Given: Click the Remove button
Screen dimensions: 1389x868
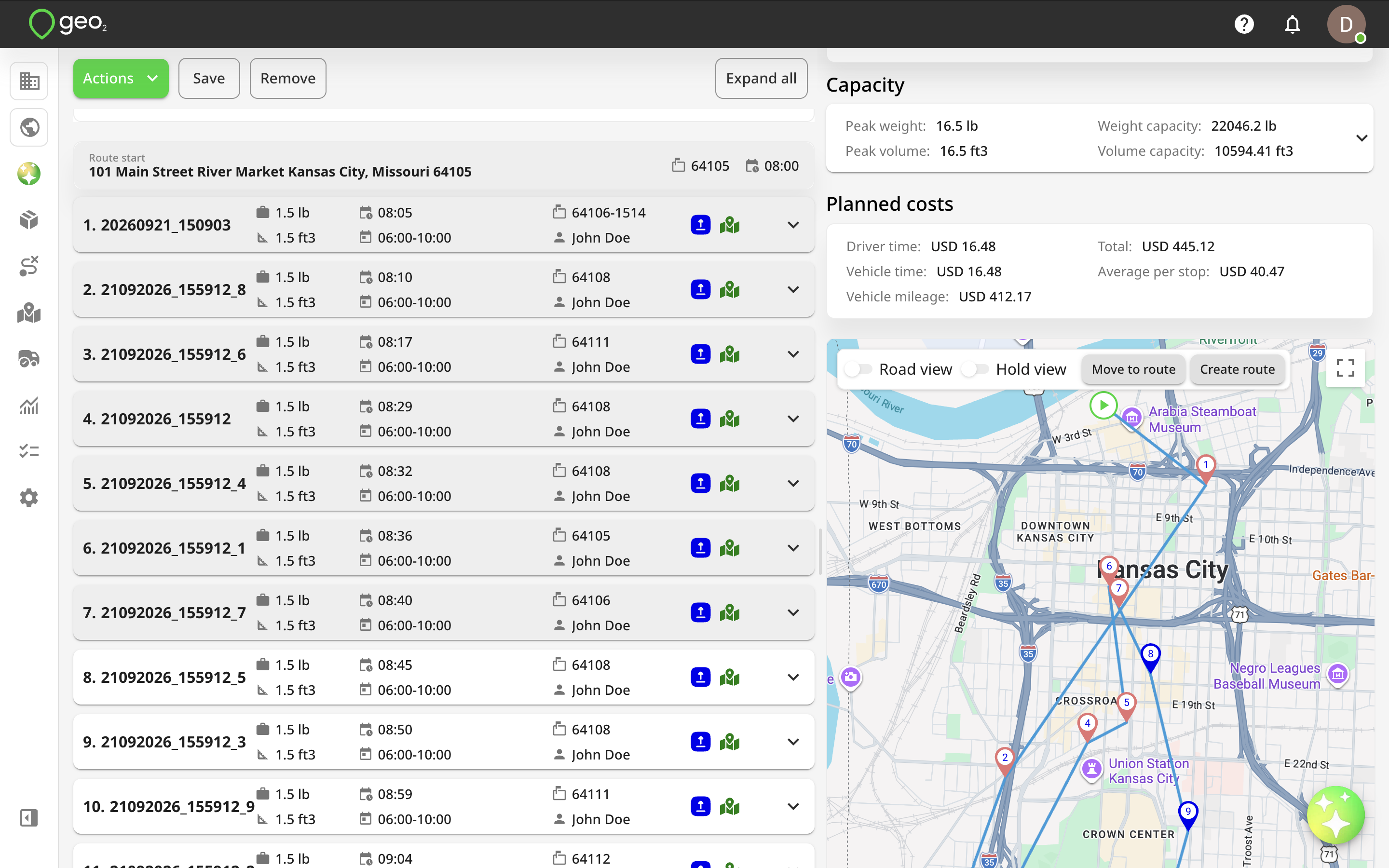Looking at the screenshot, I should point(287,78).
